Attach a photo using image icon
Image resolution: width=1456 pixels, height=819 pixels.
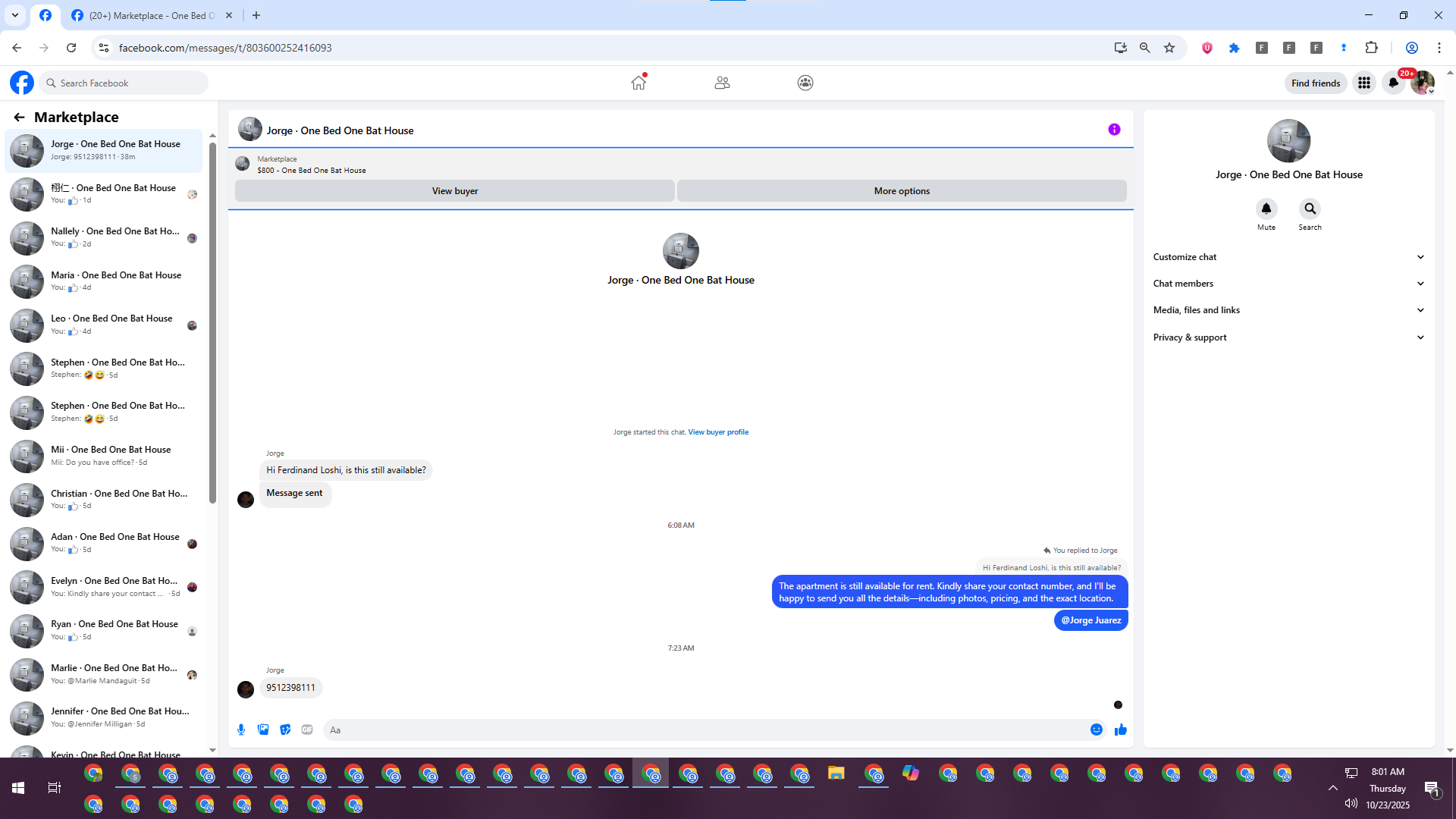click(x=263, y=730)
